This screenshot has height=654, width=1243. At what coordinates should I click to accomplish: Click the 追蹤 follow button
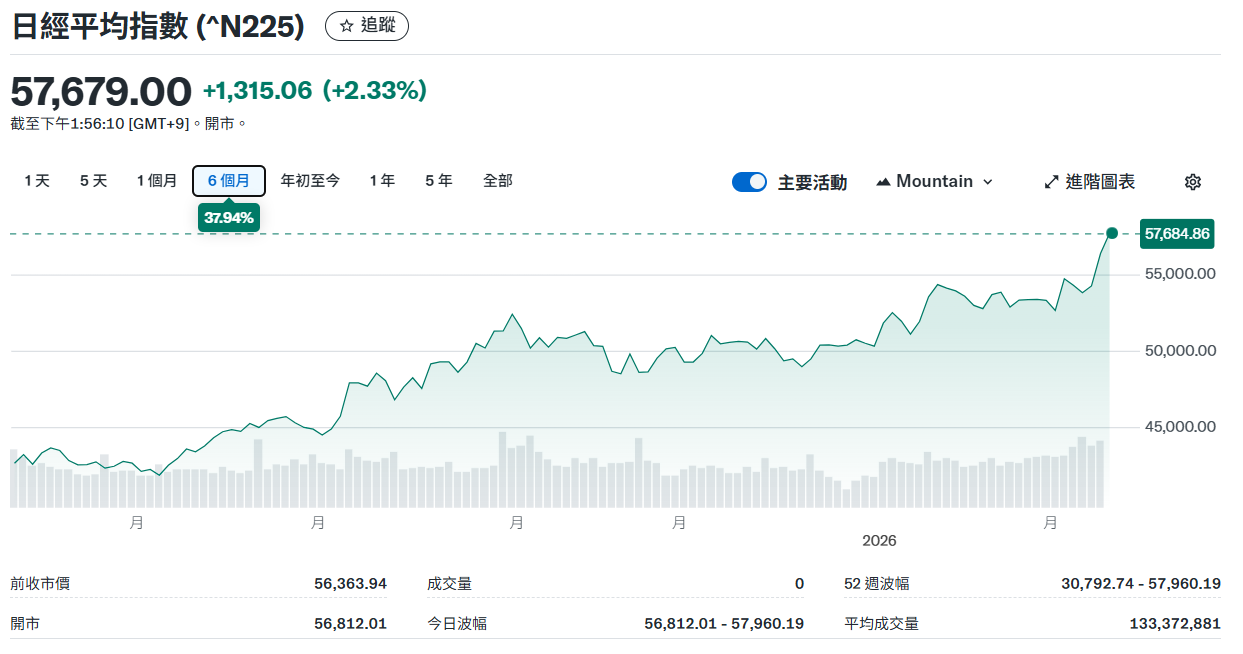[367, 27]
